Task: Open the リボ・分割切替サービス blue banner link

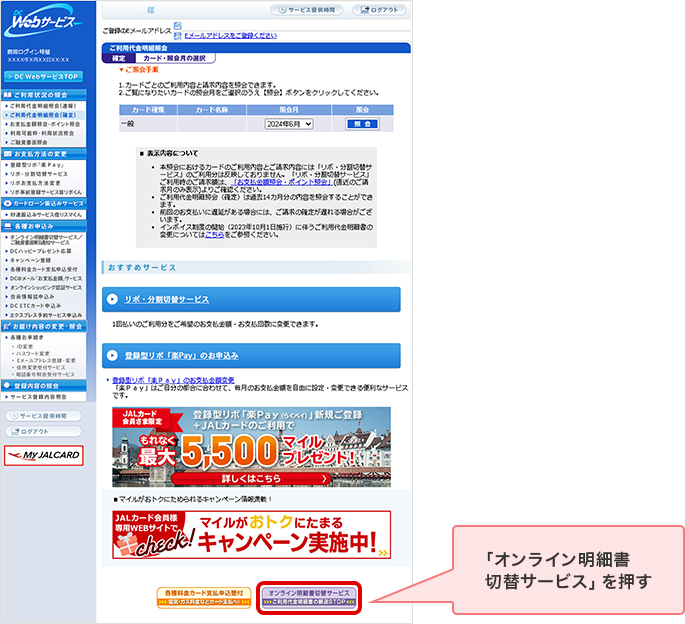Action: [x=166, y=299]
